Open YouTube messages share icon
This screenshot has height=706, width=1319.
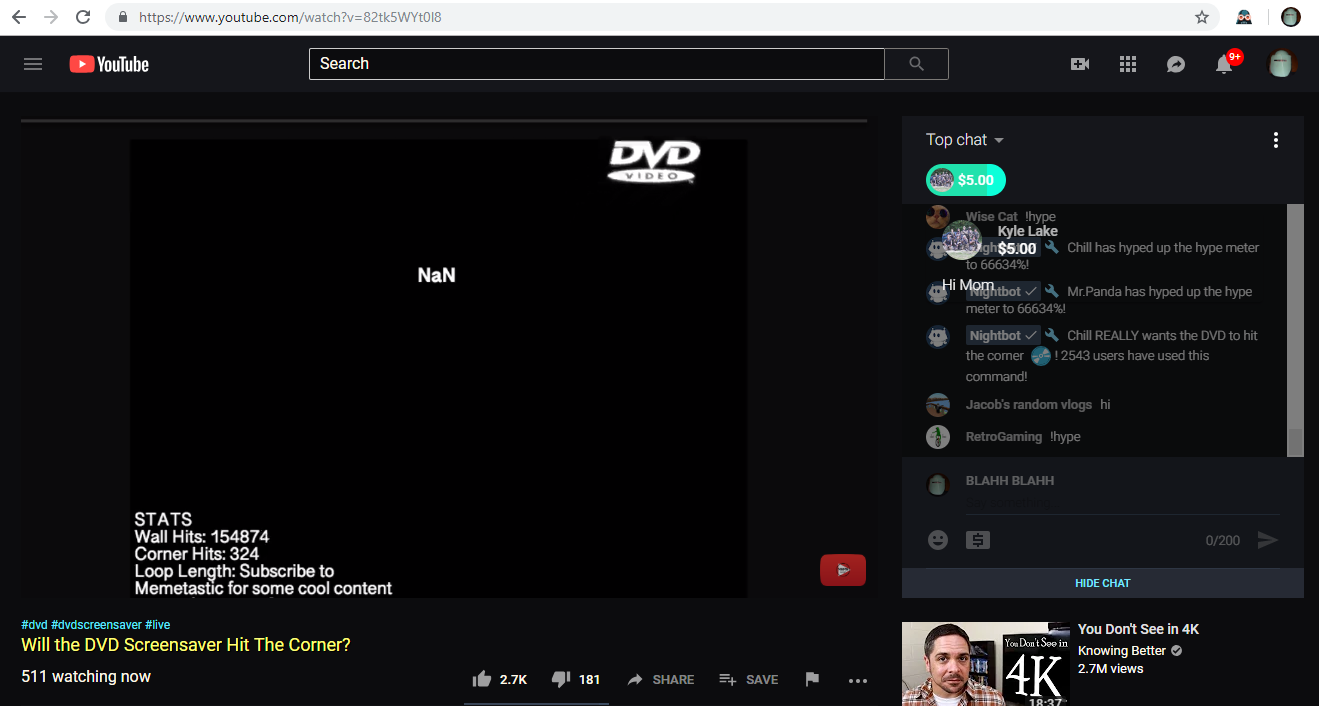[1176, 64]
